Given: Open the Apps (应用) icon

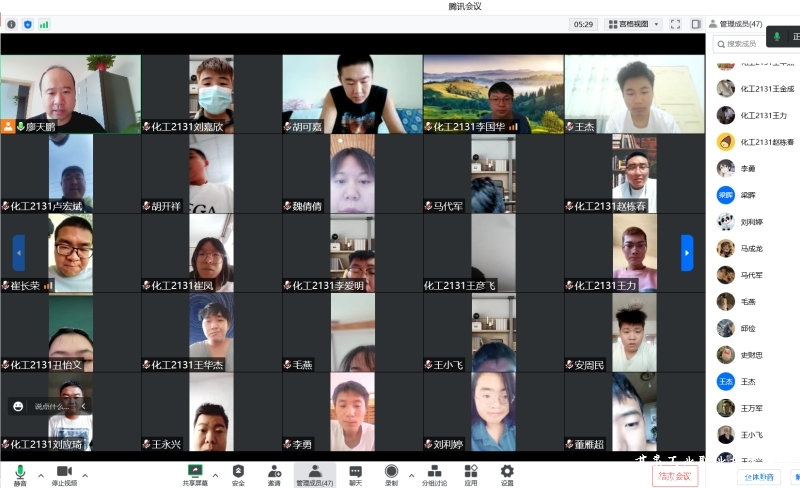Looking at the screenshot, I should coord(470,472).
